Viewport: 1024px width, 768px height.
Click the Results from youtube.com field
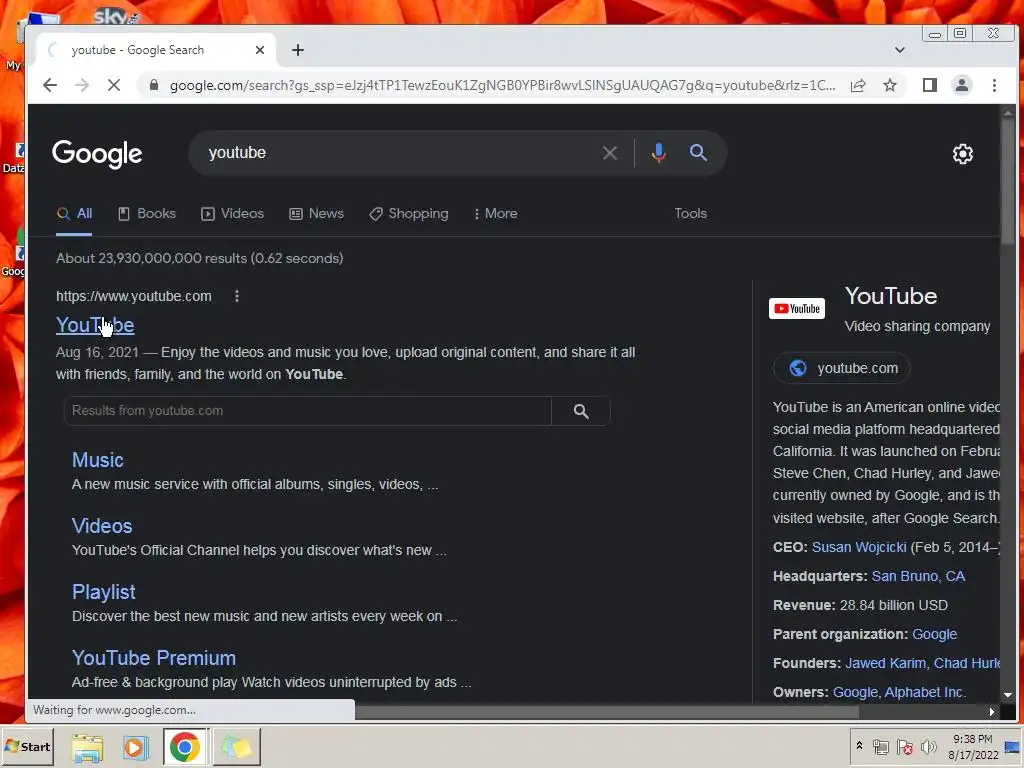point(307,411)
